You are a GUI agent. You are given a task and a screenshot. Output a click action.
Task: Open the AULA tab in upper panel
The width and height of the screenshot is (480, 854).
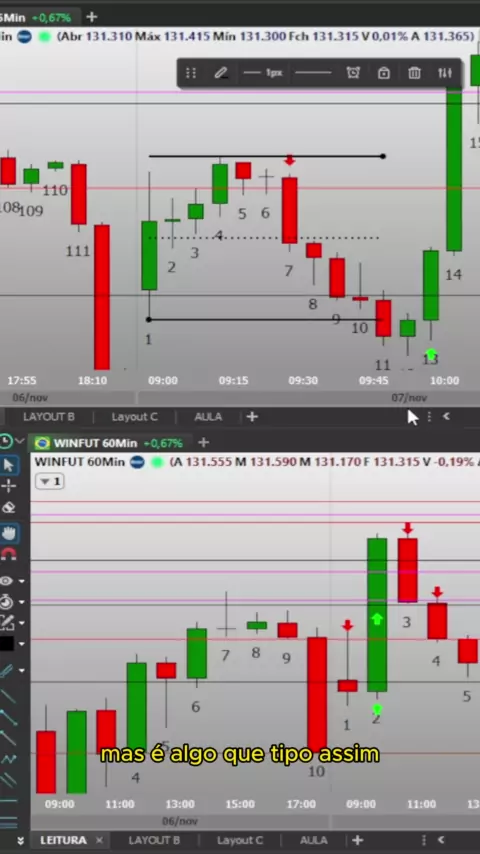pos(208,417)
